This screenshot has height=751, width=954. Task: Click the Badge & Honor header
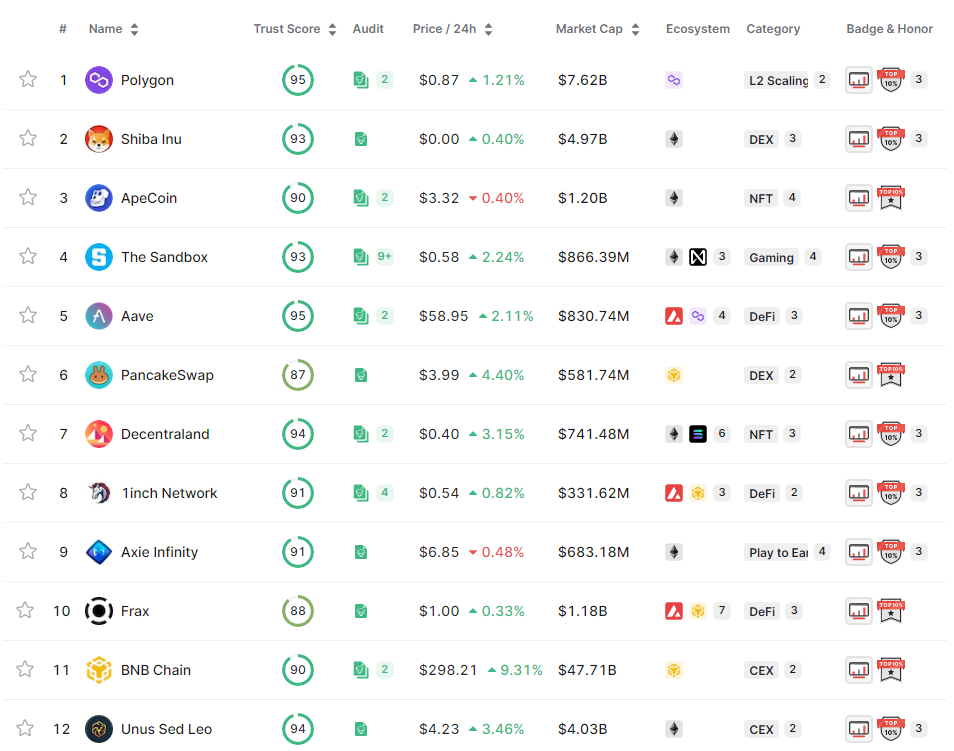click(x=889, y=29)
